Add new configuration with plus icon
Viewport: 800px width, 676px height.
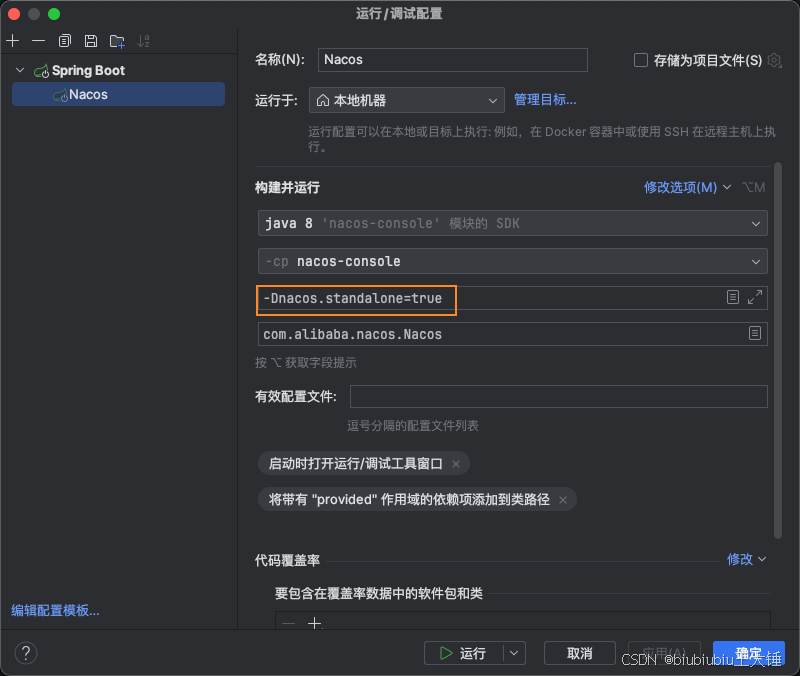coord(13,41)
